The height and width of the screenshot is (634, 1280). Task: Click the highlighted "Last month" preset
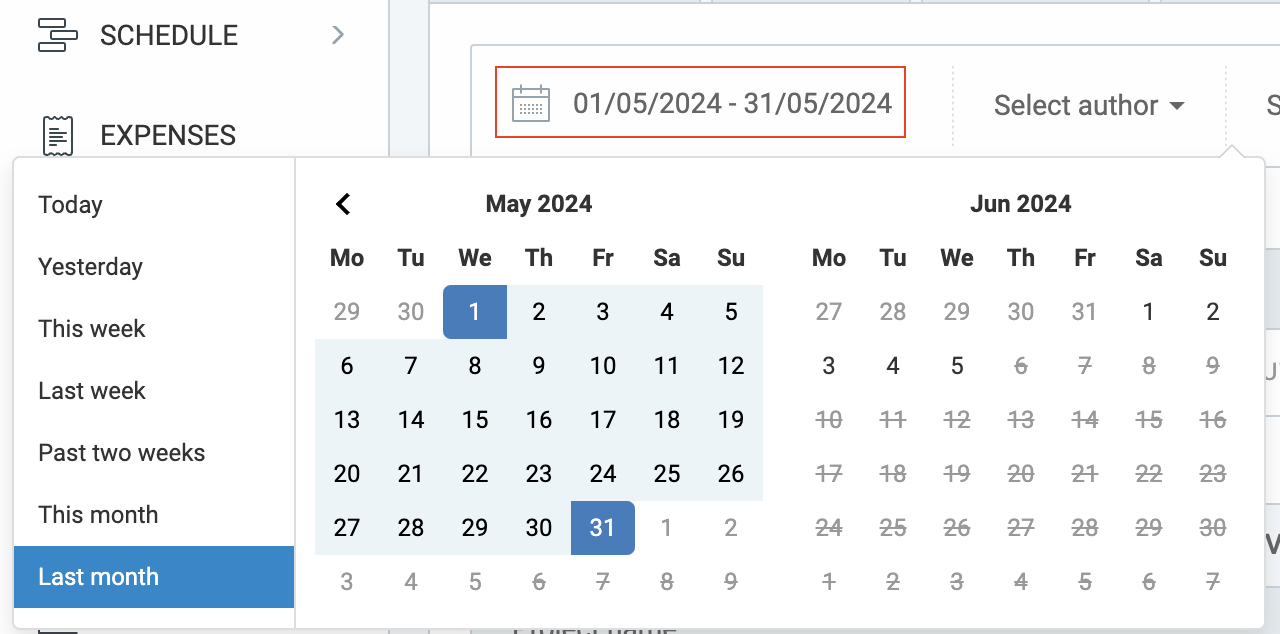tap(98, 576)
